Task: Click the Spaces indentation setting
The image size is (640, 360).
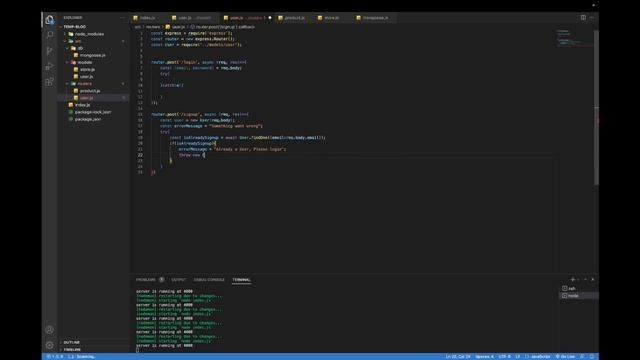Action: click(484, 356)
